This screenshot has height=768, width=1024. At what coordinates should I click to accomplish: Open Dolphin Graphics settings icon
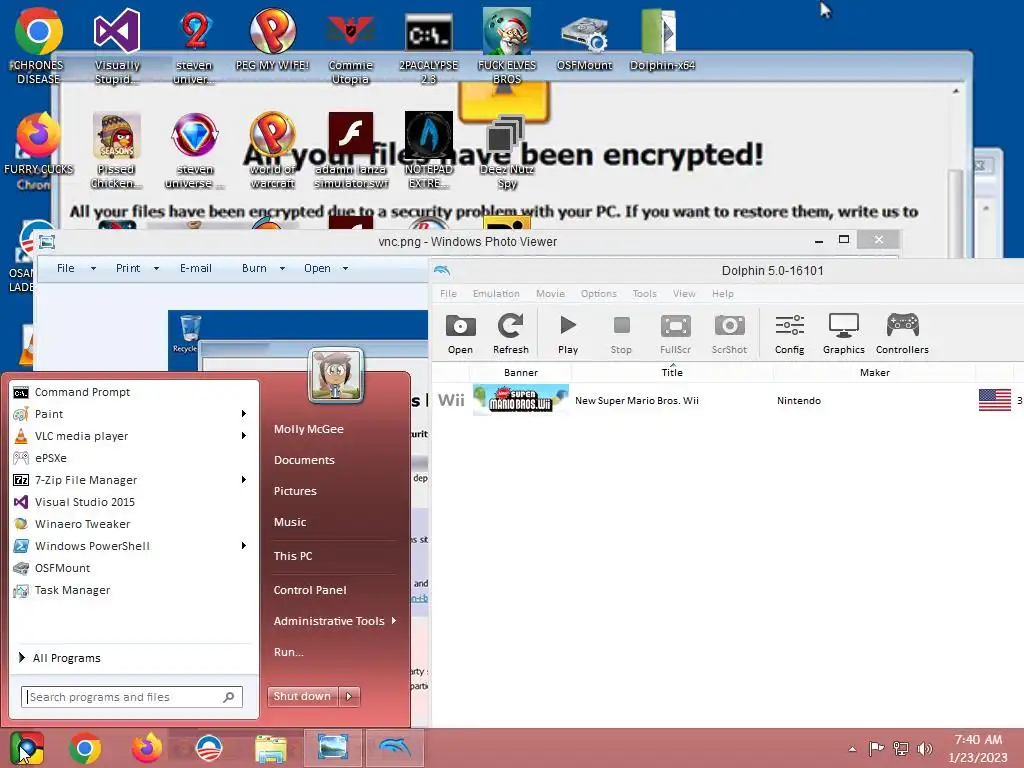click(x=843, y=334)
